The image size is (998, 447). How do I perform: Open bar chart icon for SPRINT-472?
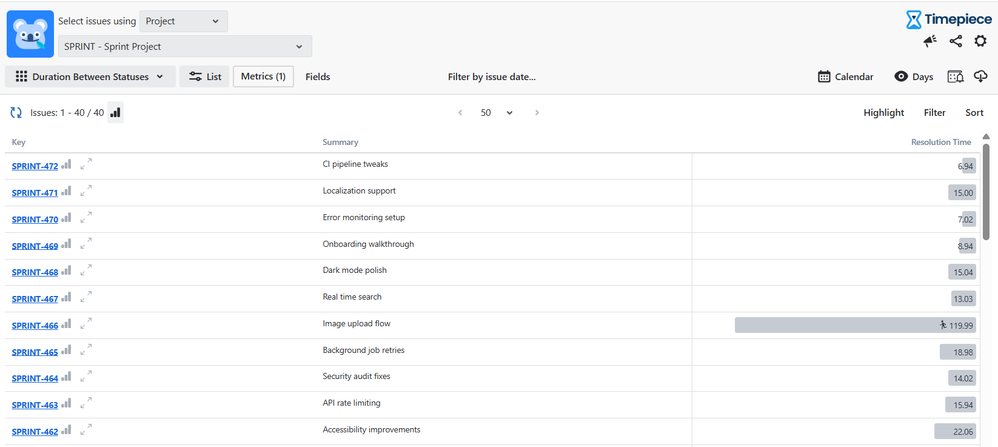(x=66, y=165)
